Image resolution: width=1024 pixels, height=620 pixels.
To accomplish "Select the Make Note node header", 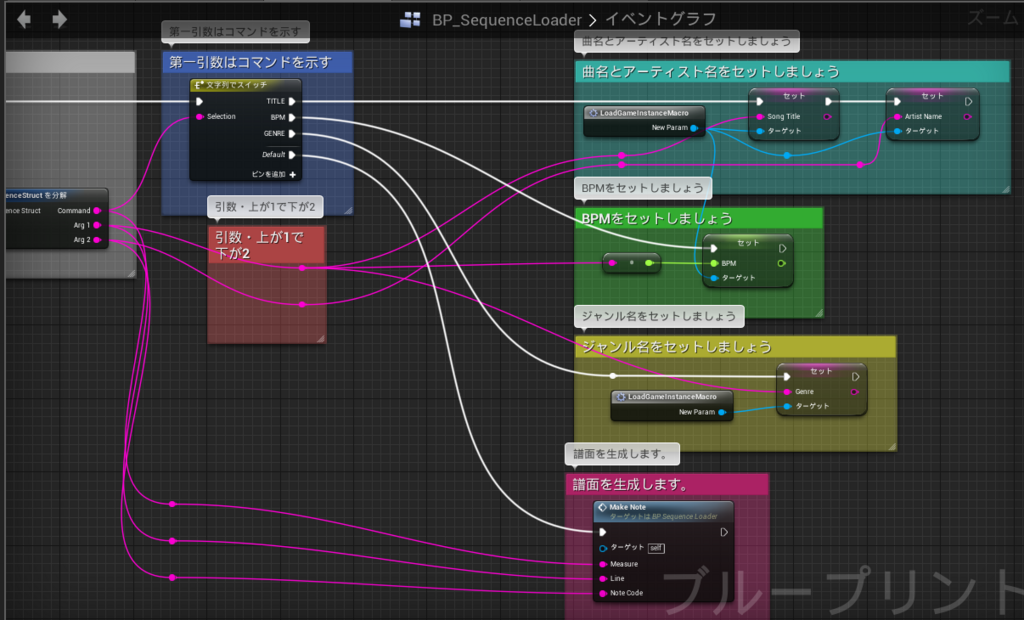I will click(x=664, y=511).
